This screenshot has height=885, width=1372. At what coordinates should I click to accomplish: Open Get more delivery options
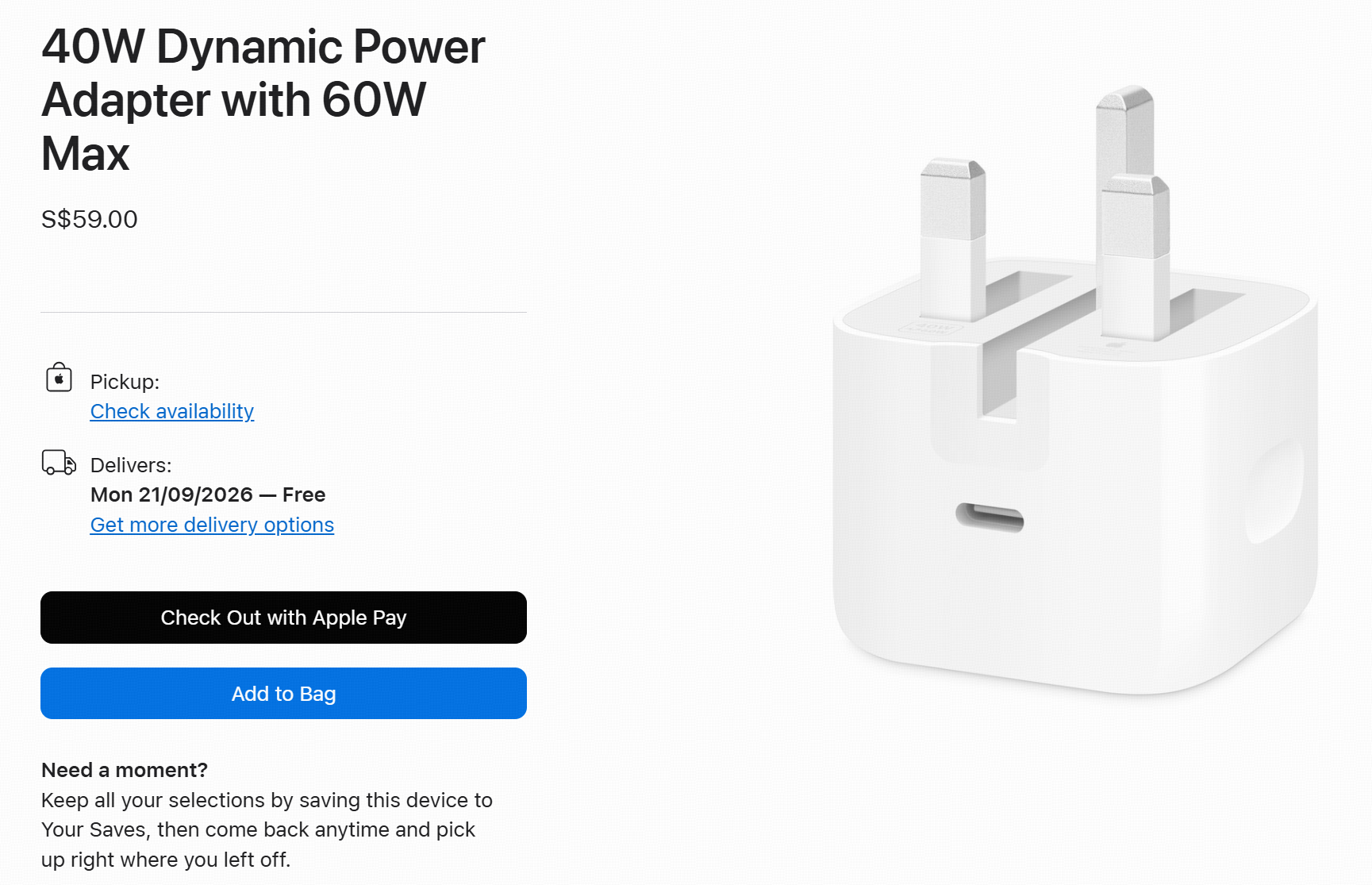(212, 525)
